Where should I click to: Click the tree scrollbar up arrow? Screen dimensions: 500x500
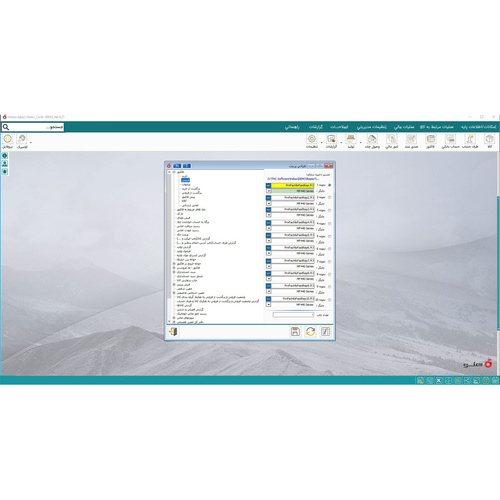tap(169, 172)
